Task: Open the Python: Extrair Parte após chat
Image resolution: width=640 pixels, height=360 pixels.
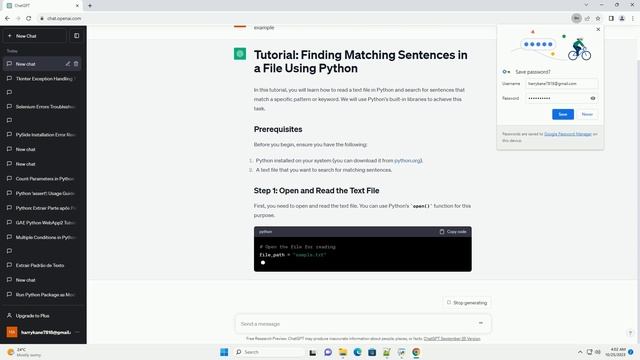Action: (x=42, y=208)
